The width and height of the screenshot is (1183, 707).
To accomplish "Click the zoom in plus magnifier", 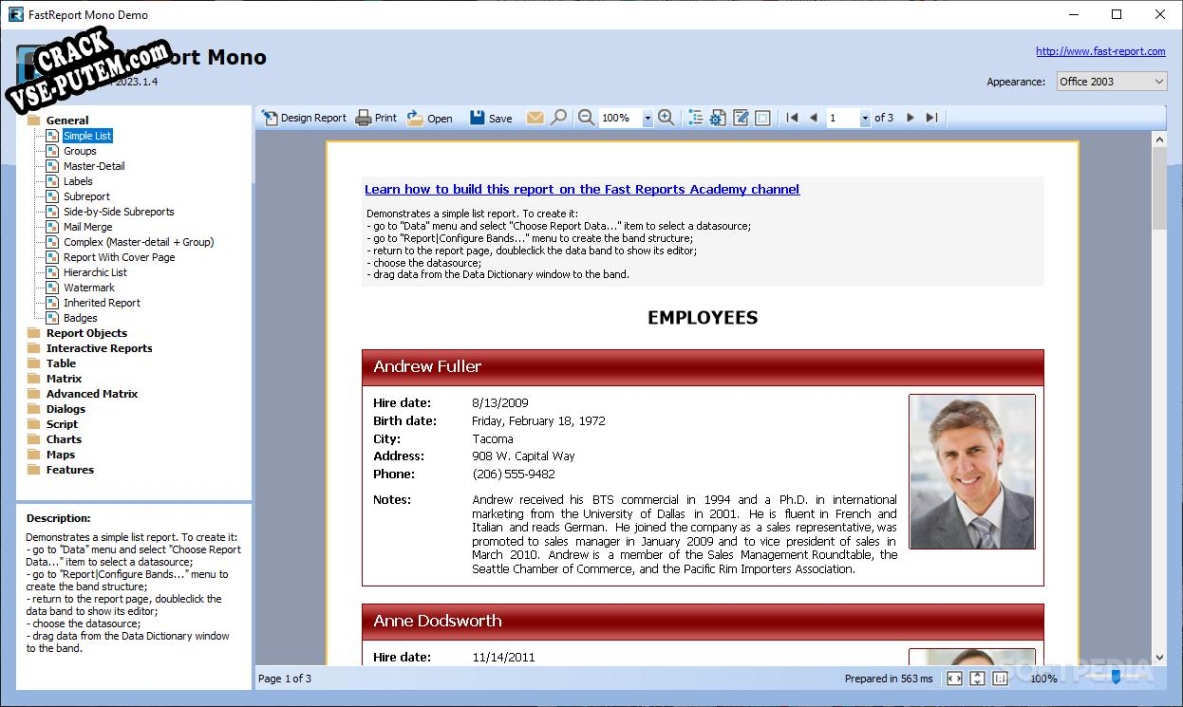I will click(x=665, y=118).
